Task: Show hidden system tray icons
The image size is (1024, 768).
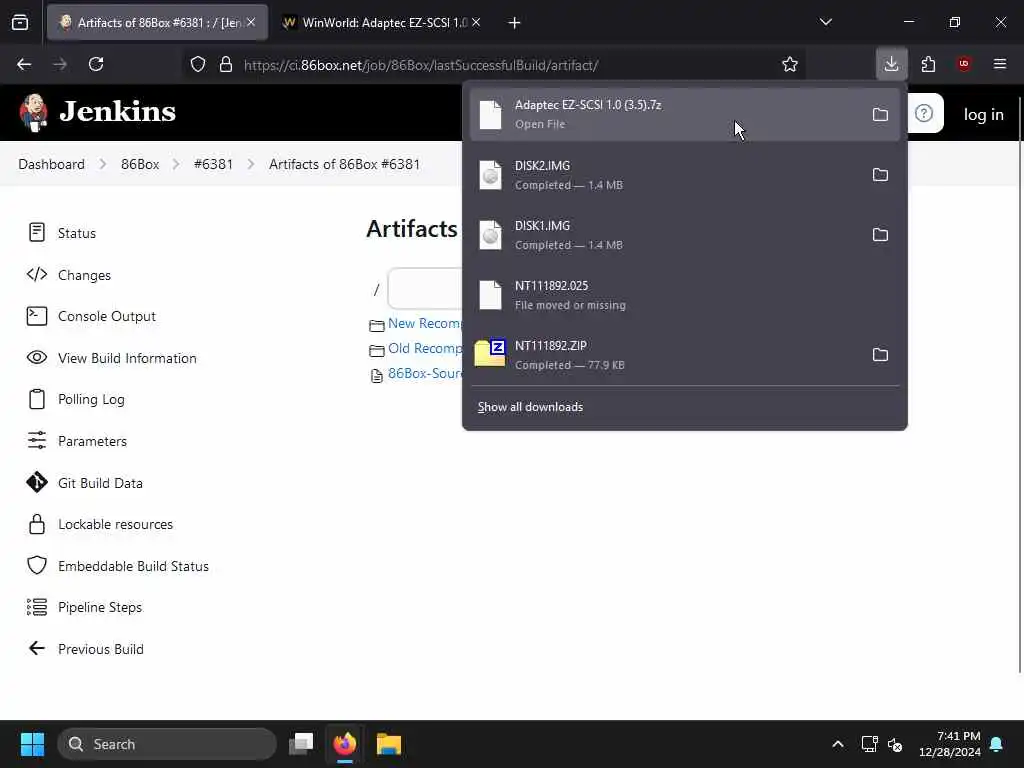Action: [838, 744]
